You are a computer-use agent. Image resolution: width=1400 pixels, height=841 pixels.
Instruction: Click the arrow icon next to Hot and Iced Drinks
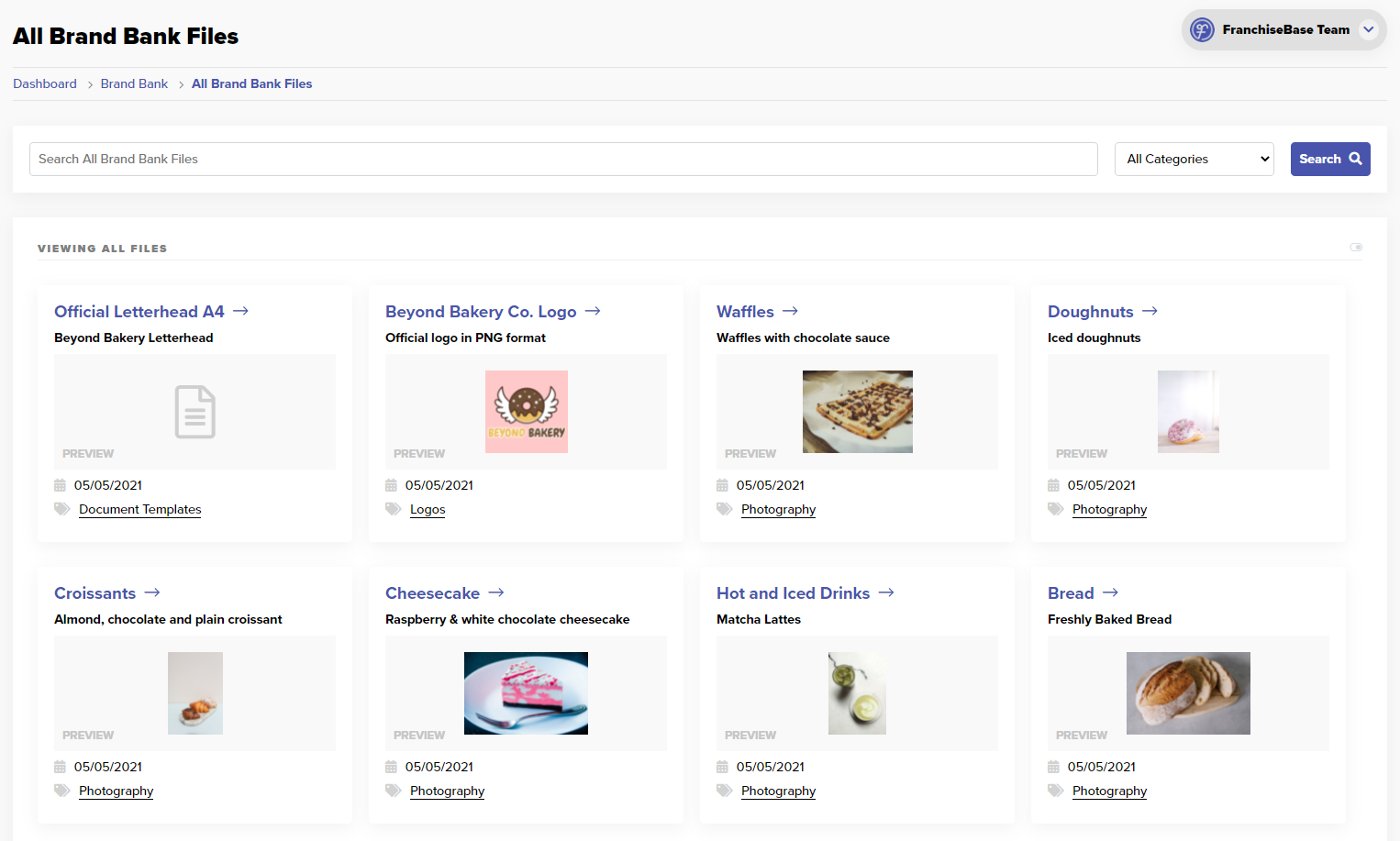pos(886,593)
